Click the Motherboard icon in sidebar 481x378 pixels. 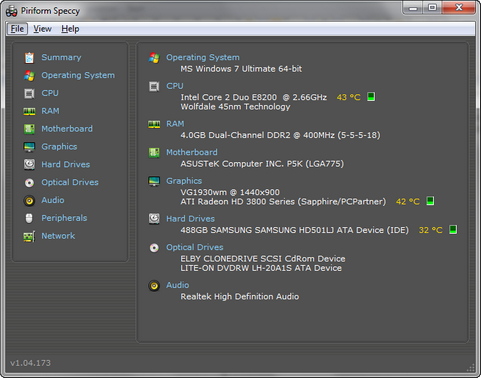coord(29,129)
